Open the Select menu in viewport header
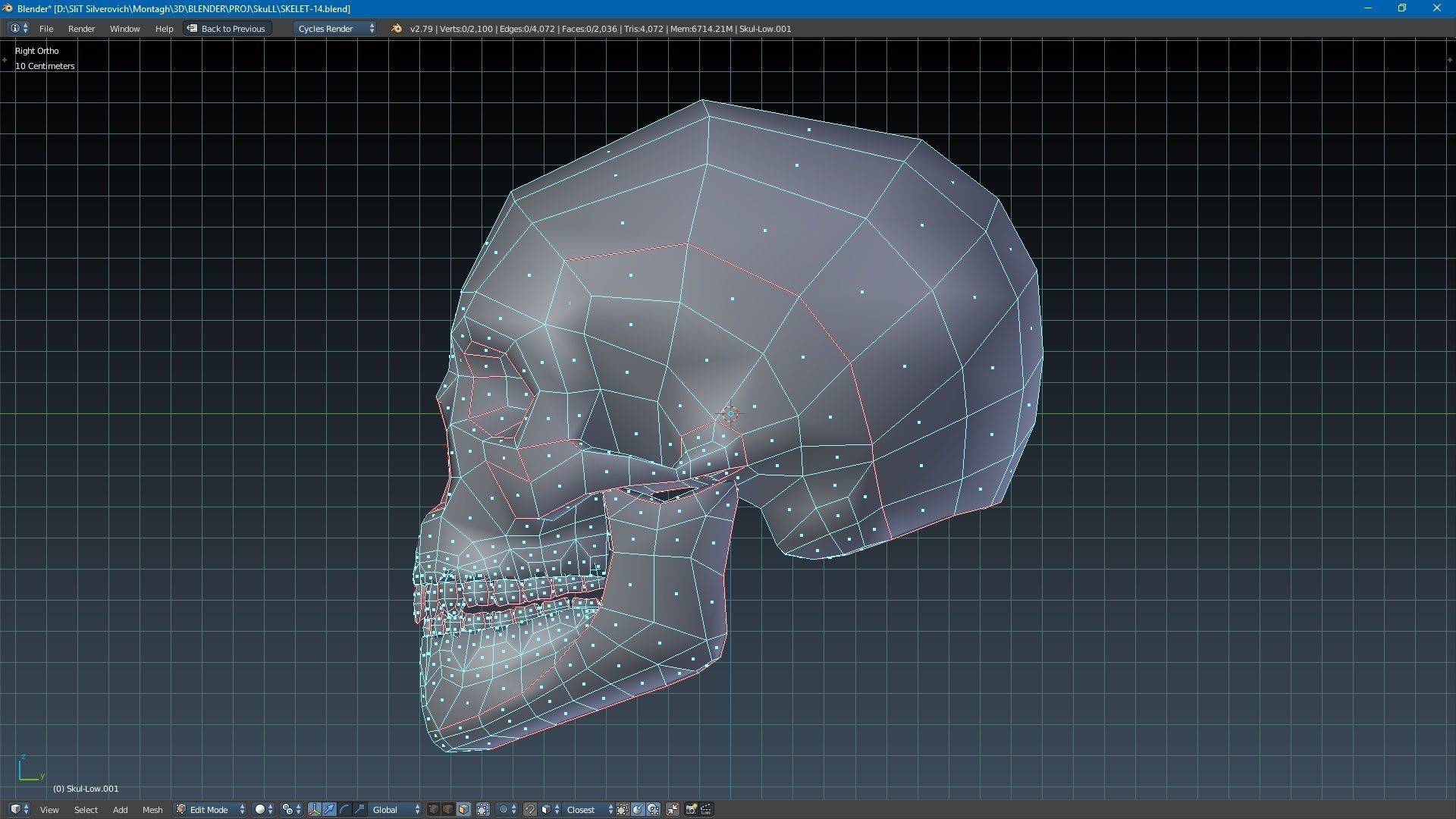This screenshot has width=1456, height=819. (x=86, y=809)
